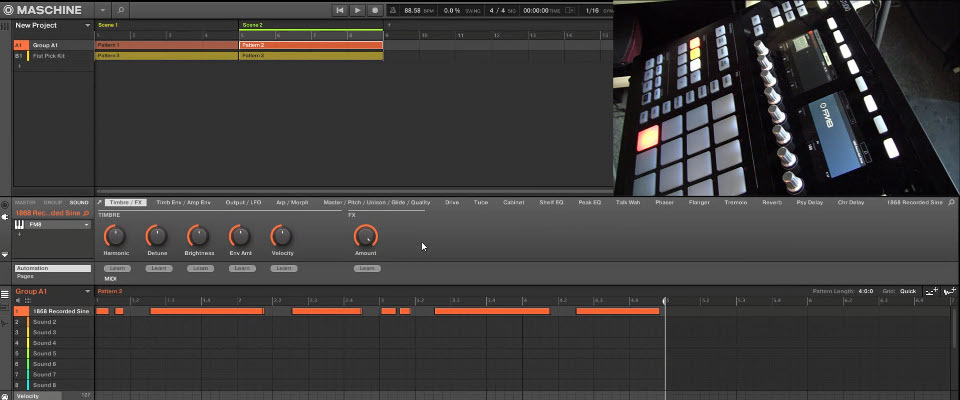Click Learn under the Harmonic knob
The width and height of the screenshot is (960, 400).
tap(117, 268)
